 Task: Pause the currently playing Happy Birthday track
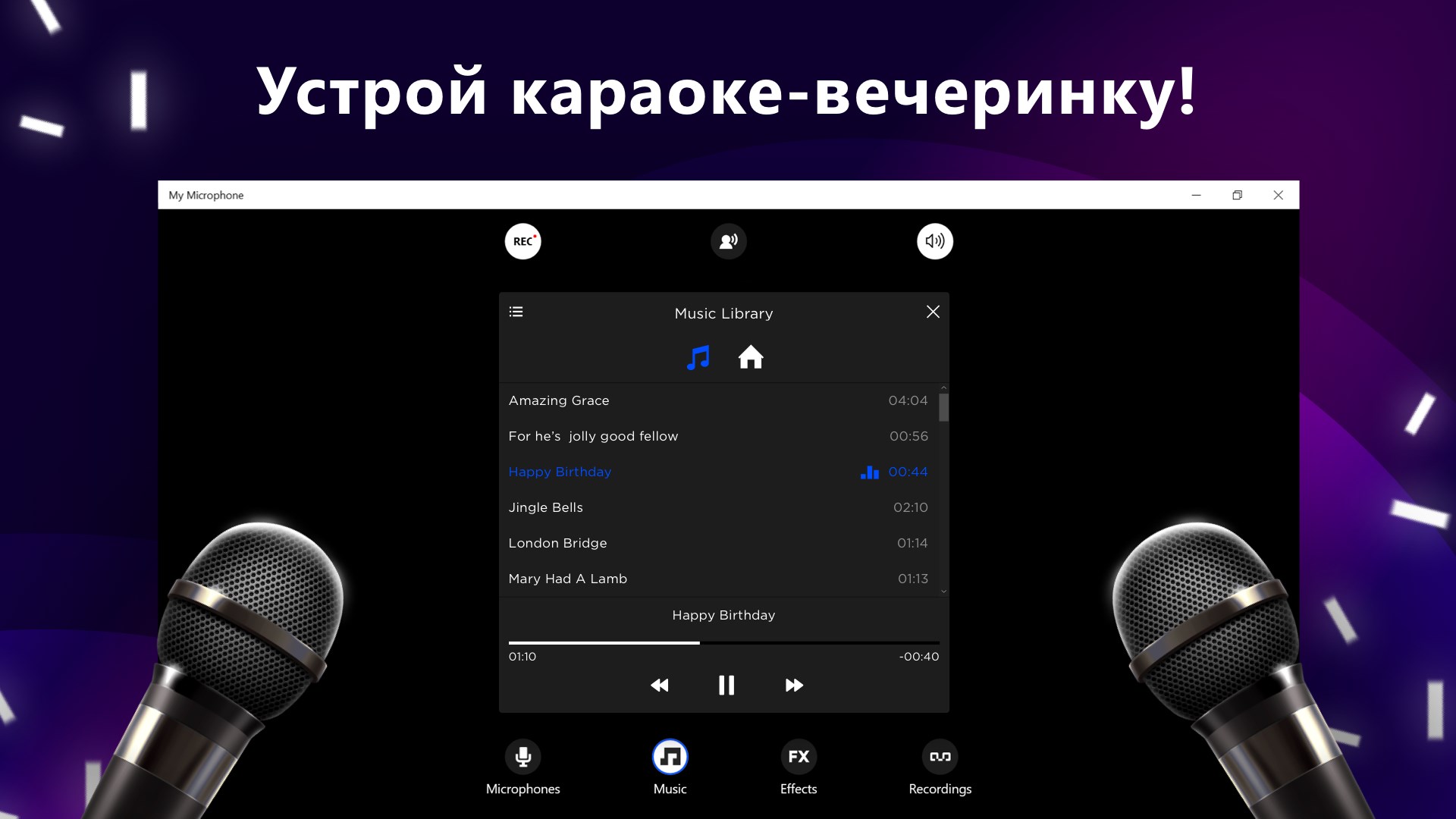tap(726, 684)
